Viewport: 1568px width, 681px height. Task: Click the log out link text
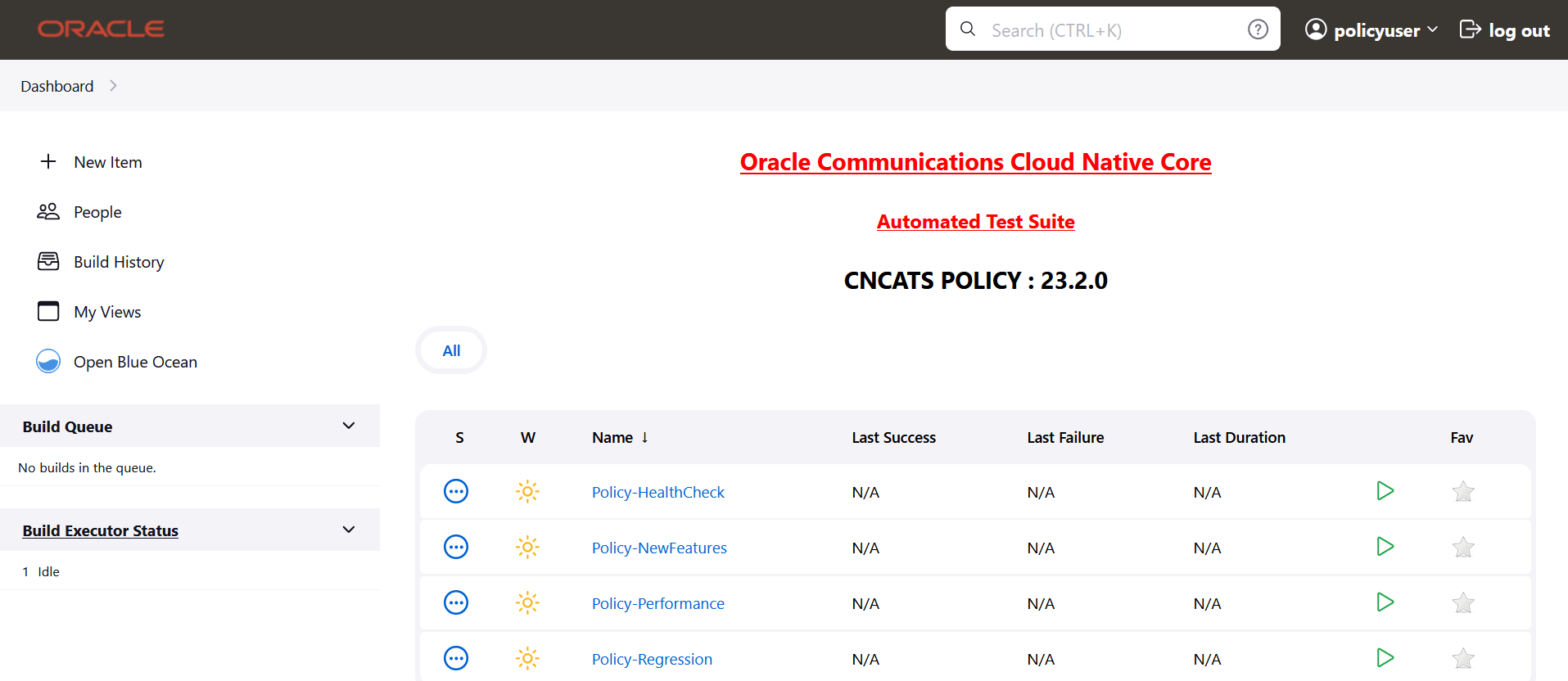[1519, 30]
